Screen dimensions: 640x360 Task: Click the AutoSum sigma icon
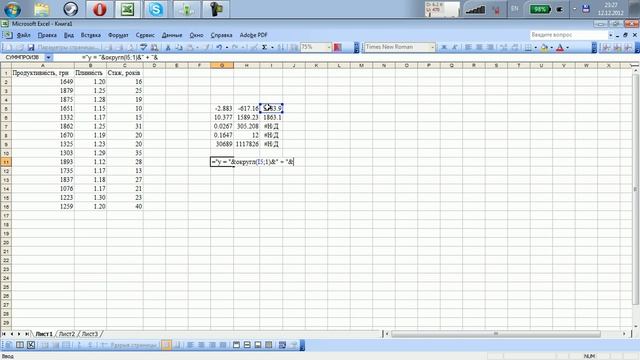[264, 48]
